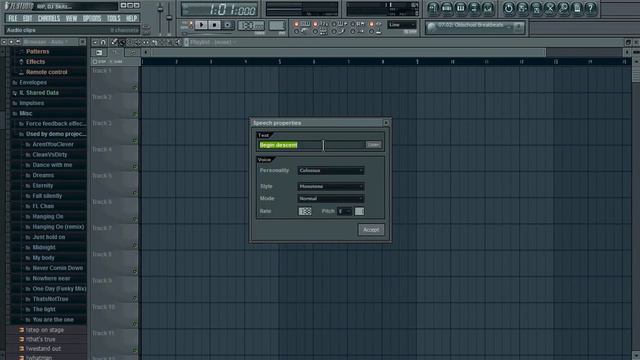
Task: Collapse the Misc folder in browser
Action: pos(25,113)
